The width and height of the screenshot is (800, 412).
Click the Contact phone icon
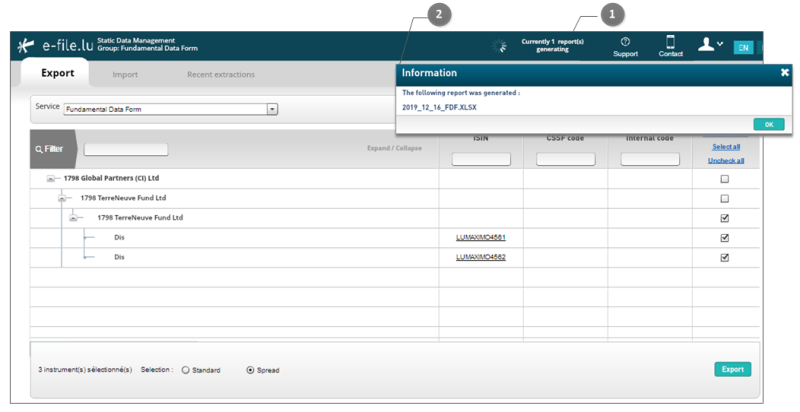pyautogui.click(x=671, y=42)
